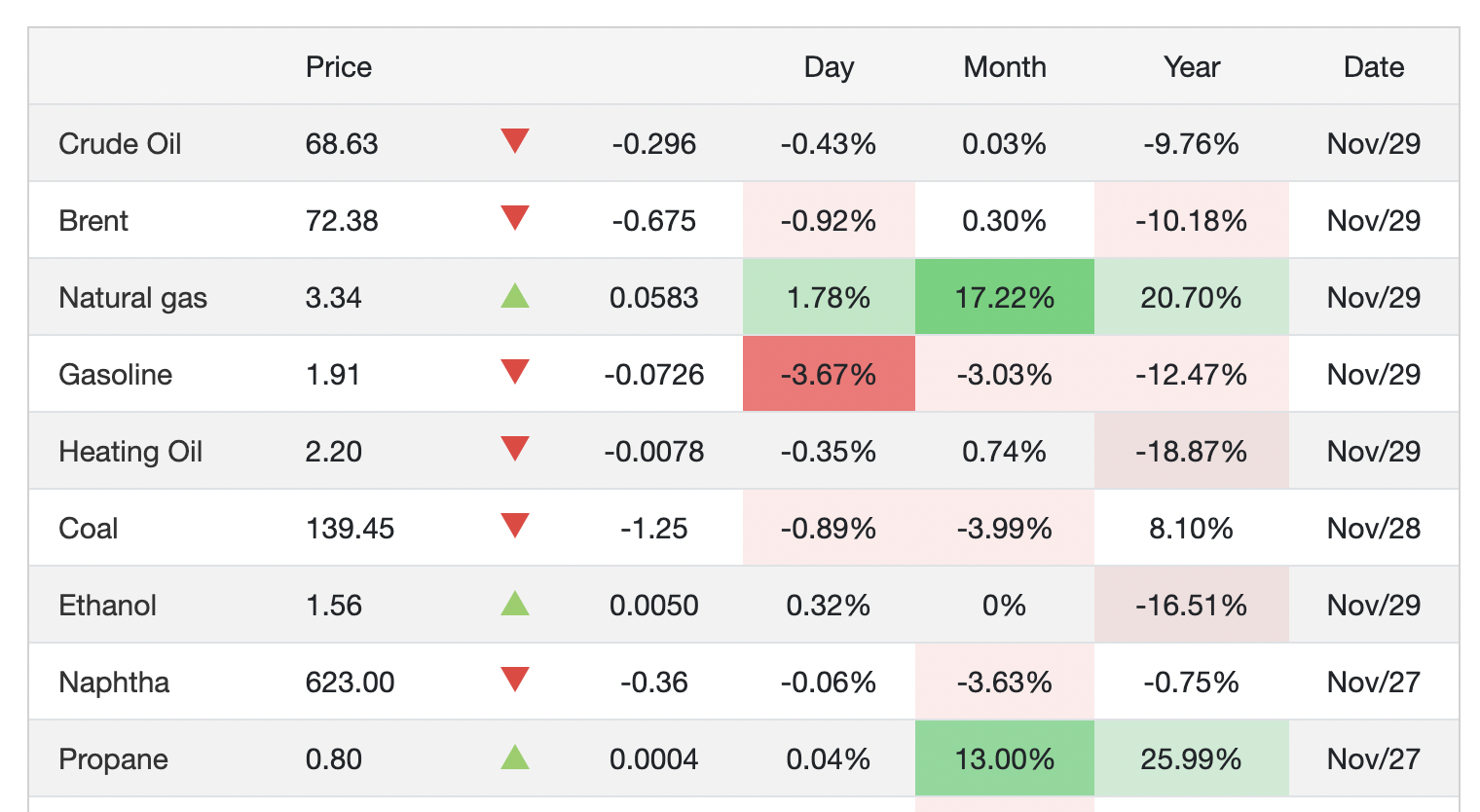Open the Ethanol commodity link
This screenshot has width=1480, height=812.
pos(107,606)
